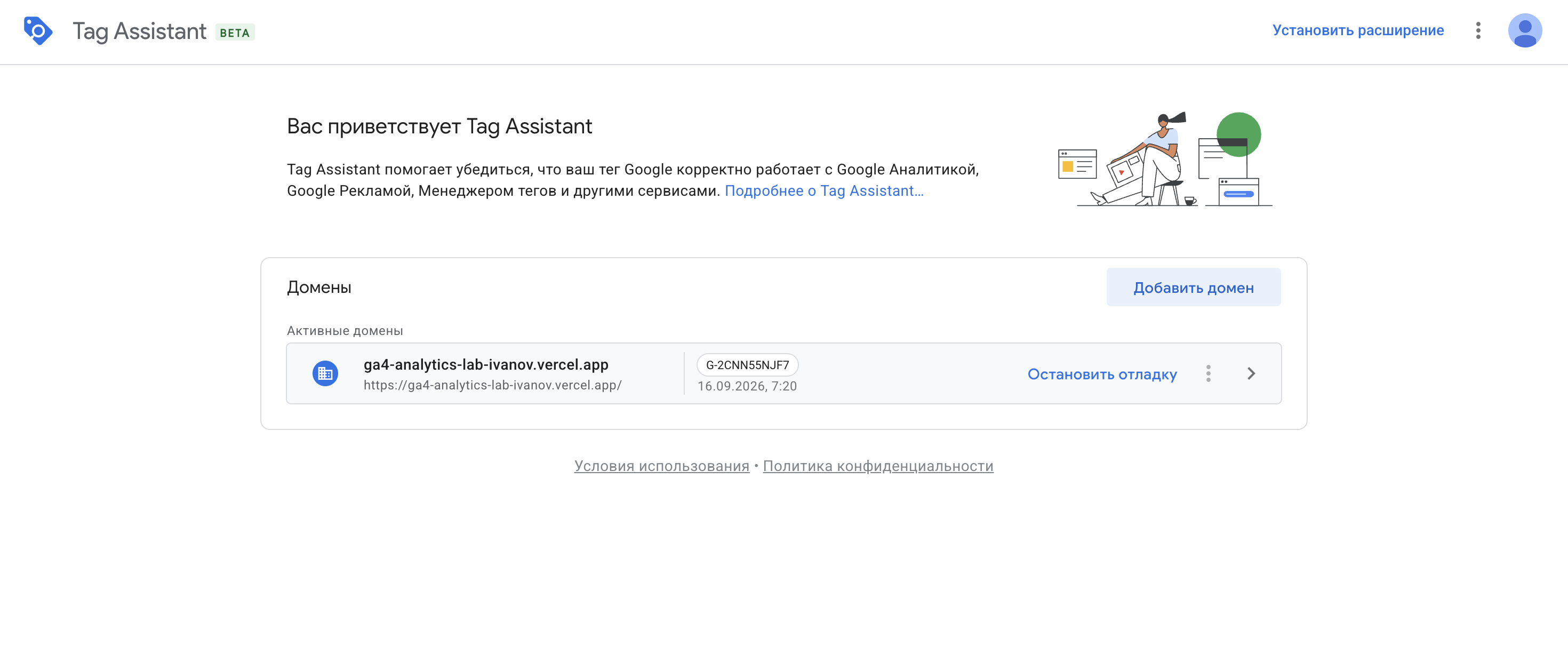Open the Политика конфиденциальности link

click(x=878, y=466)
